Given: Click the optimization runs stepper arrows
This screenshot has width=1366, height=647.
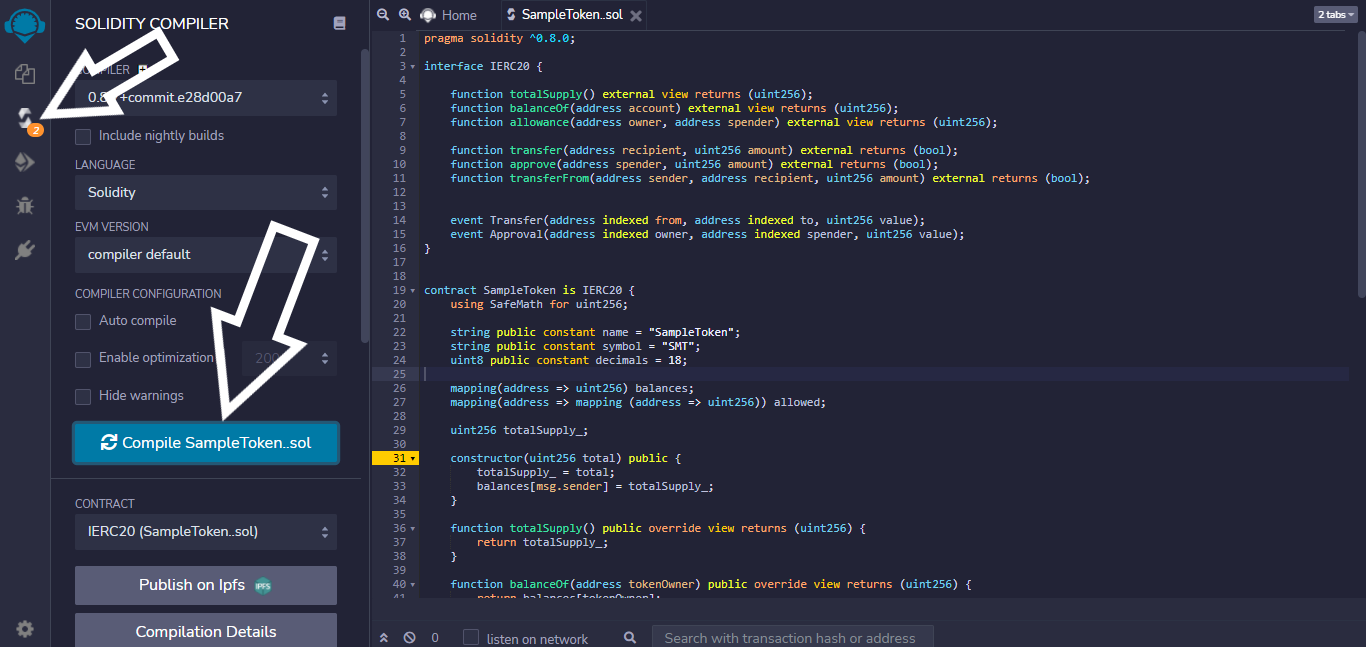Looking at the screenshot, I should 324,358.
